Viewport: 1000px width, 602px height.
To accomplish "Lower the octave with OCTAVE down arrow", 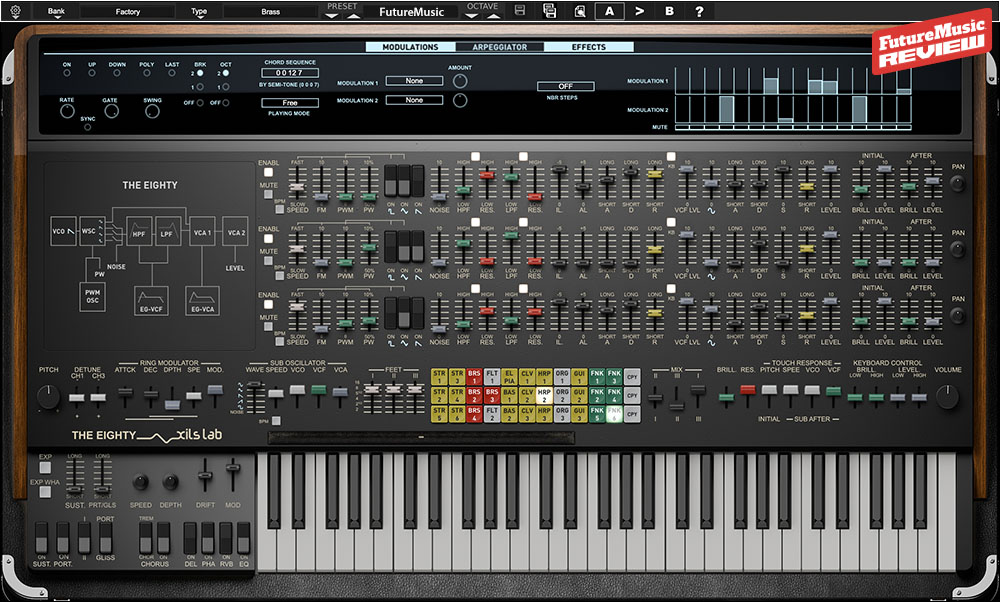I will (x=471, y=17).
